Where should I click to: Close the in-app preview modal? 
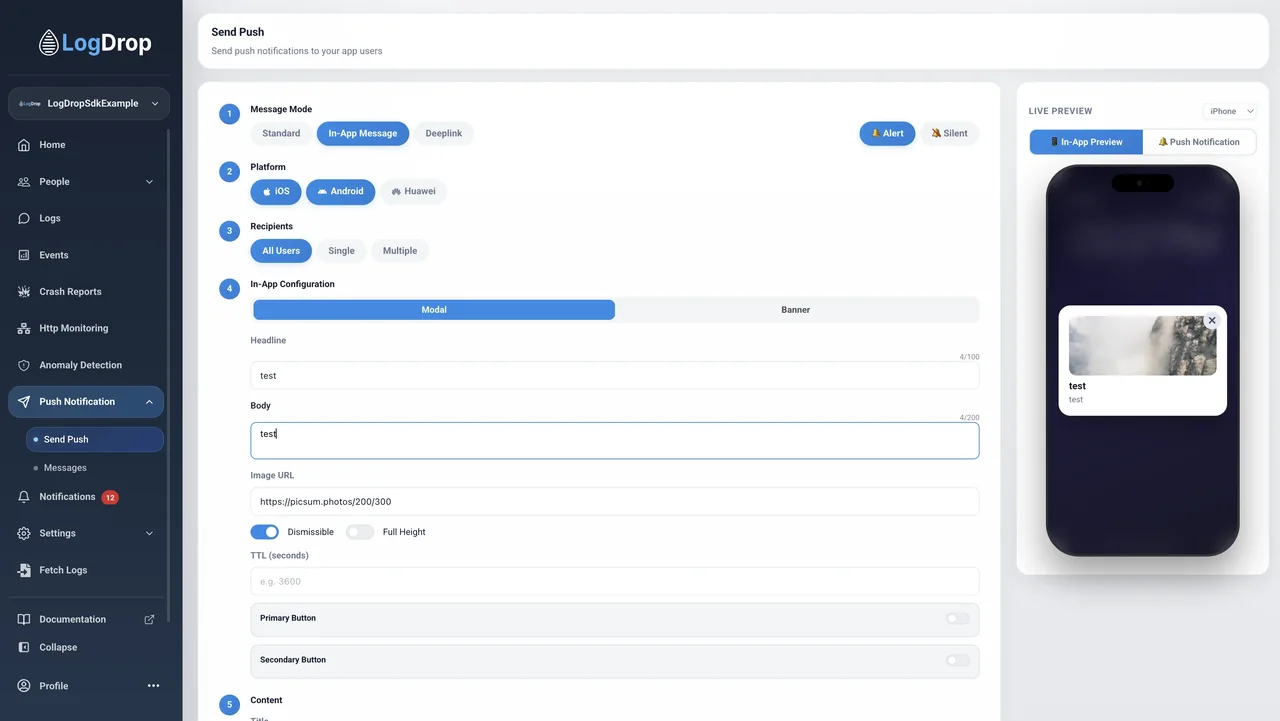[1212, 320]
